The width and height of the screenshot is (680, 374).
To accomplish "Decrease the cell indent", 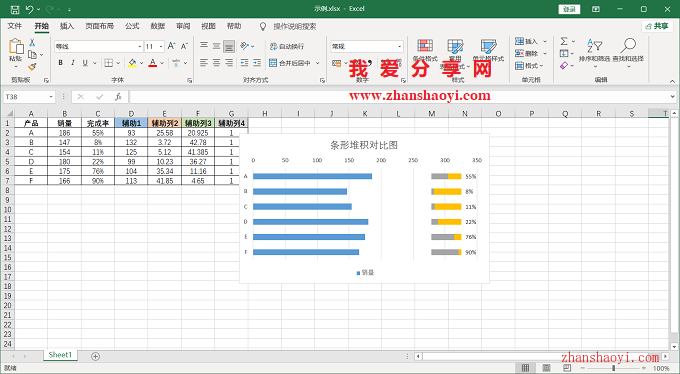I will [245, 63].
